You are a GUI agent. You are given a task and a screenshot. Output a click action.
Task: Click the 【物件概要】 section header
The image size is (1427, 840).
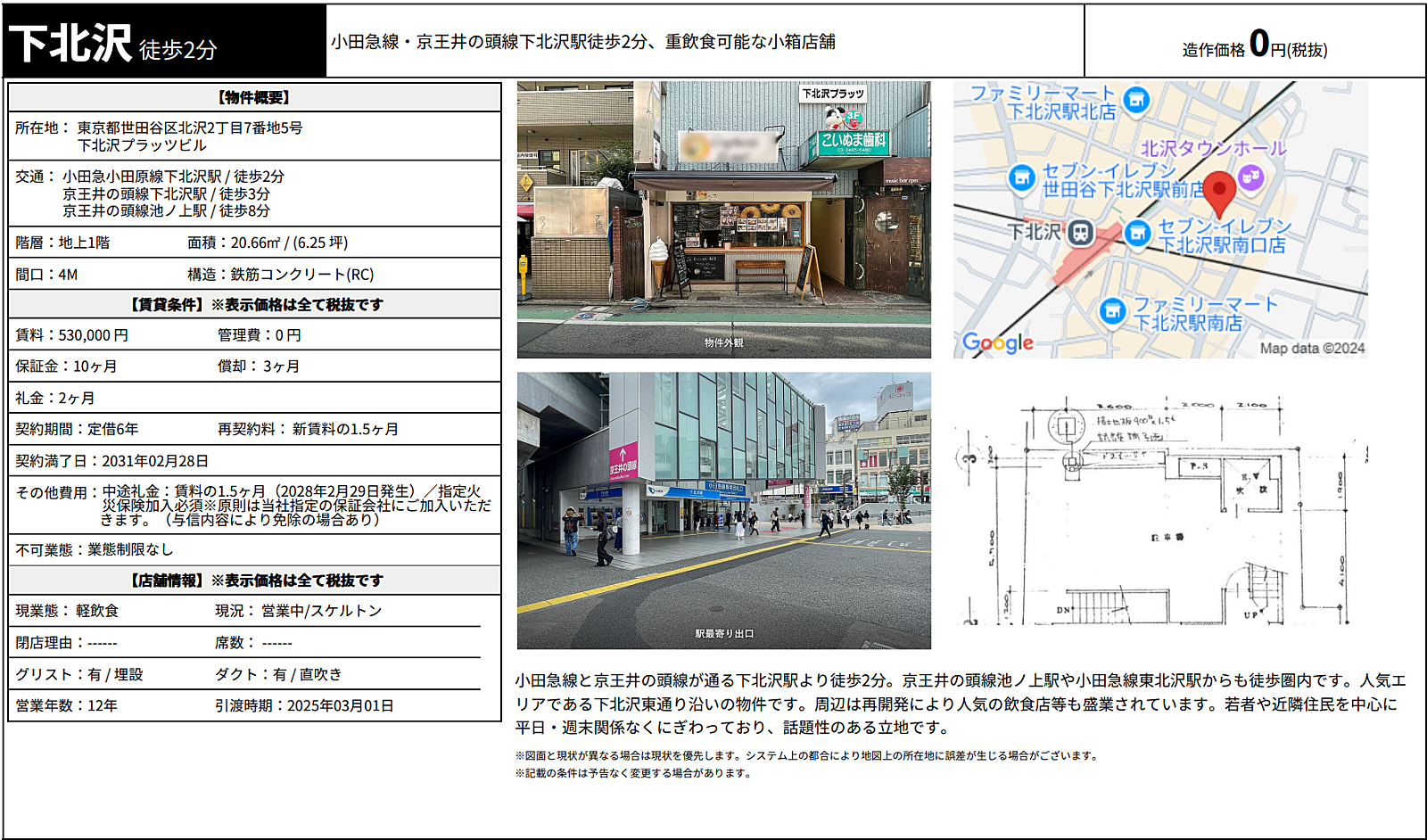click(254, 97)
